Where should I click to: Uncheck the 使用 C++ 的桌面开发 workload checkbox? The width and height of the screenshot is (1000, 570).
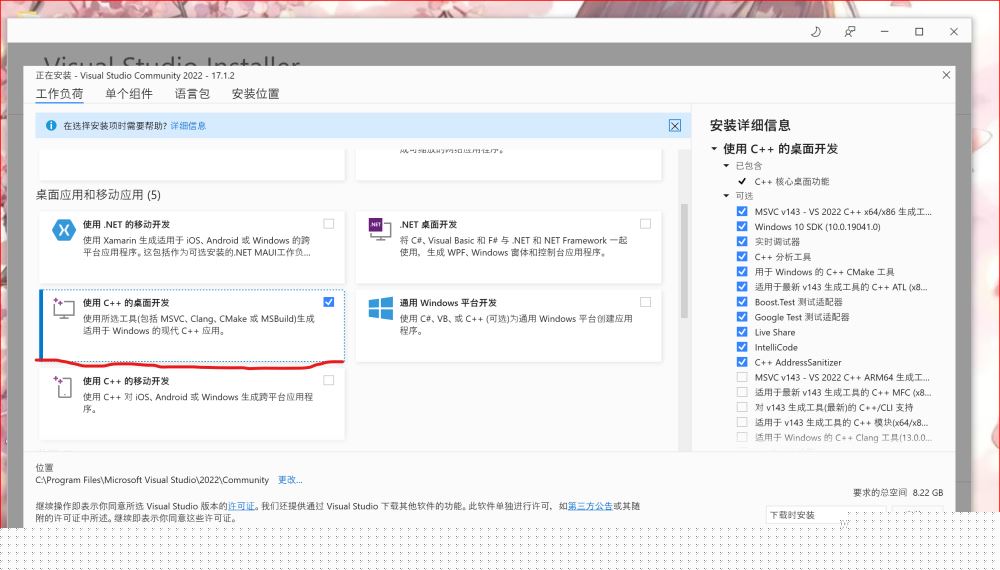coord(329,302)
